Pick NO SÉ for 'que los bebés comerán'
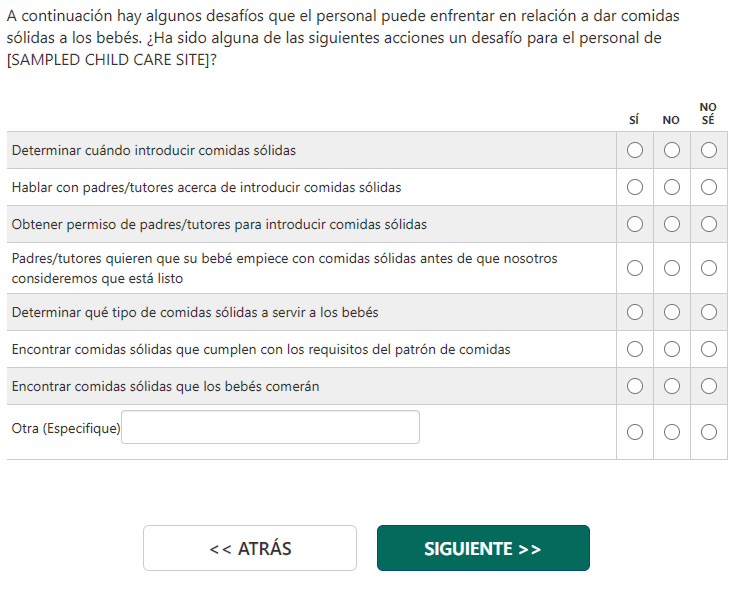The image size is (738, 590). [x=709, y=386]
